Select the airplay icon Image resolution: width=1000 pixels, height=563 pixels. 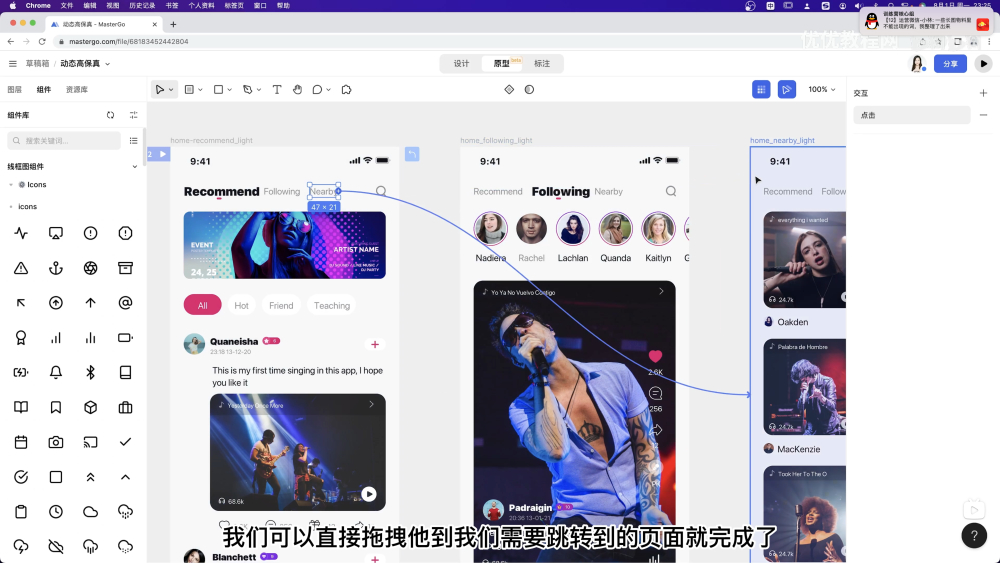point(56,233)
